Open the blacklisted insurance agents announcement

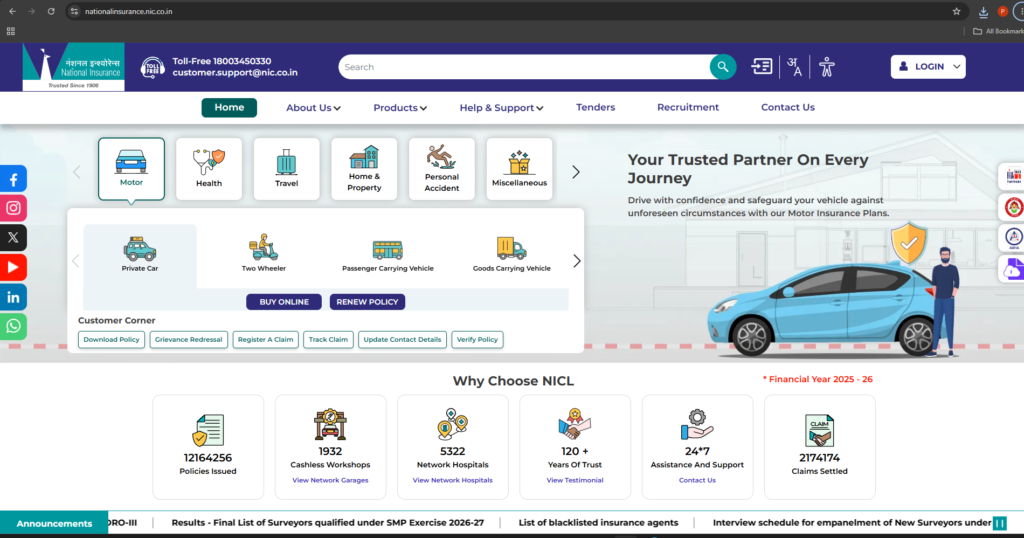coord(598,523)
